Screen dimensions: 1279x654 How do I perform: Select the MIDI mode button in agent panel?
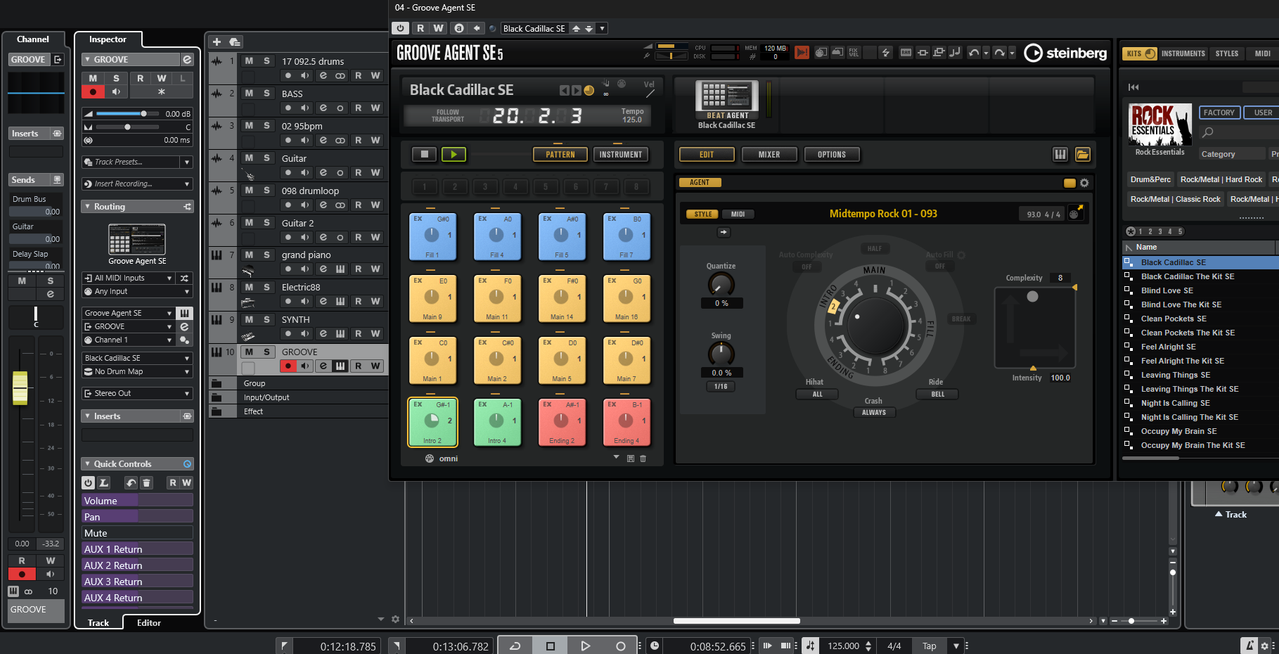coord(738,214)
